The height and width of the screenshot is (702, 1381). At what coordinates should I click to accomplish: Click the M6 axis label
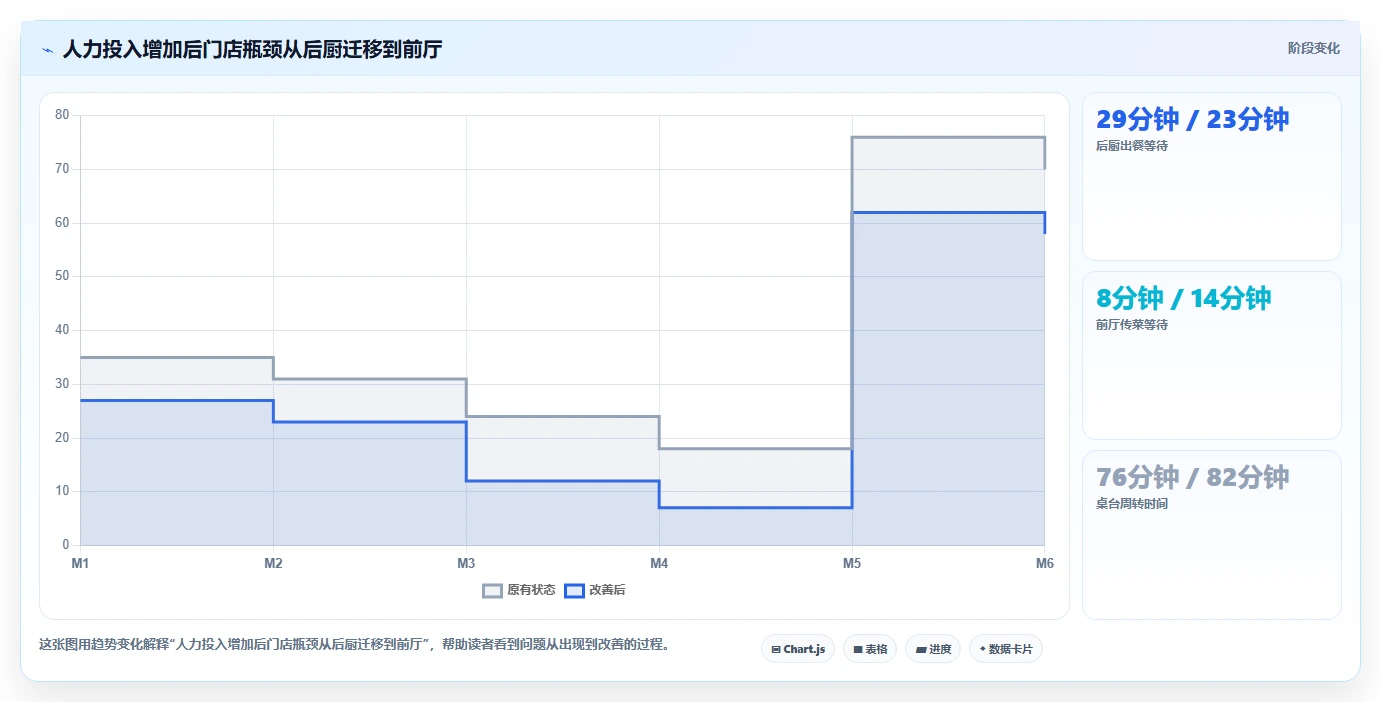click(x=1045, y=563)
